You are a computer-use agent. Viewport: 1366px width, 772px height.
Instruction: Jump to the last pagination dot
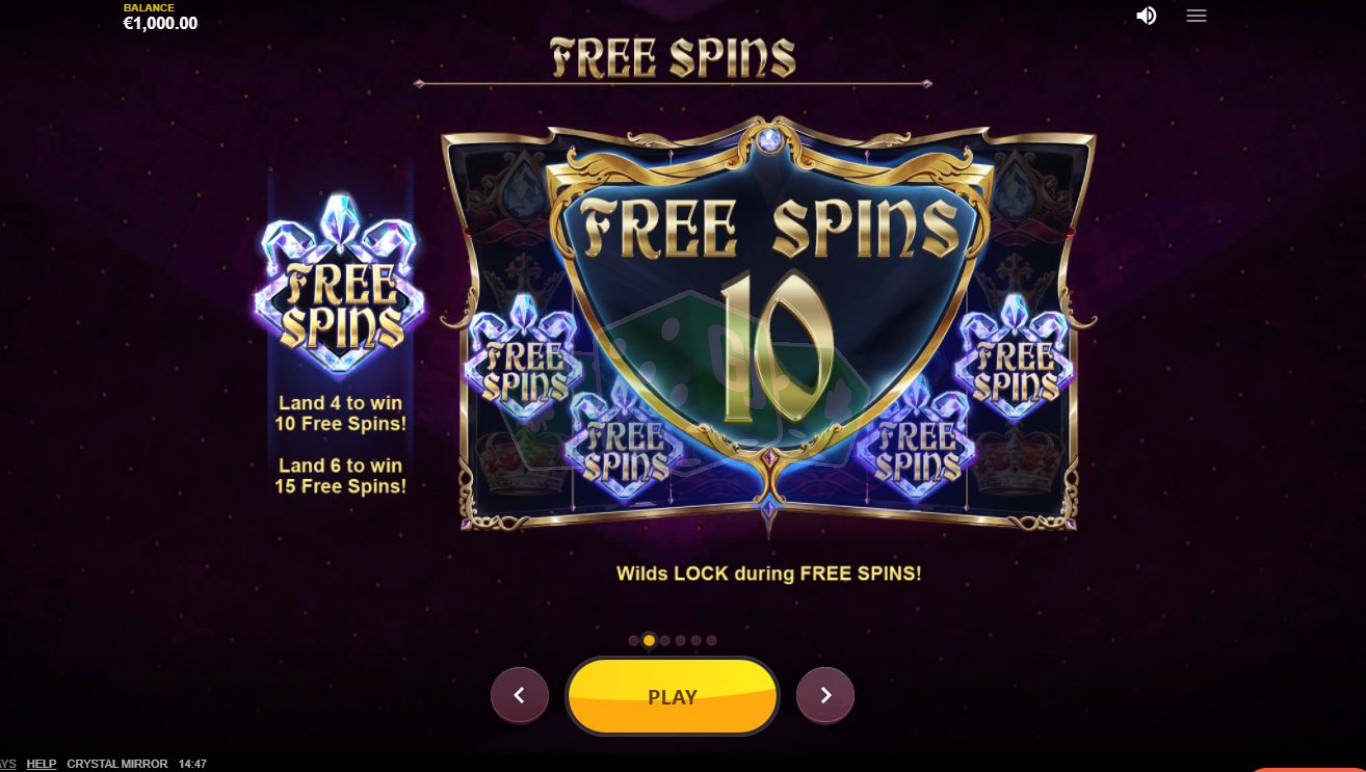tap(712, 641)
